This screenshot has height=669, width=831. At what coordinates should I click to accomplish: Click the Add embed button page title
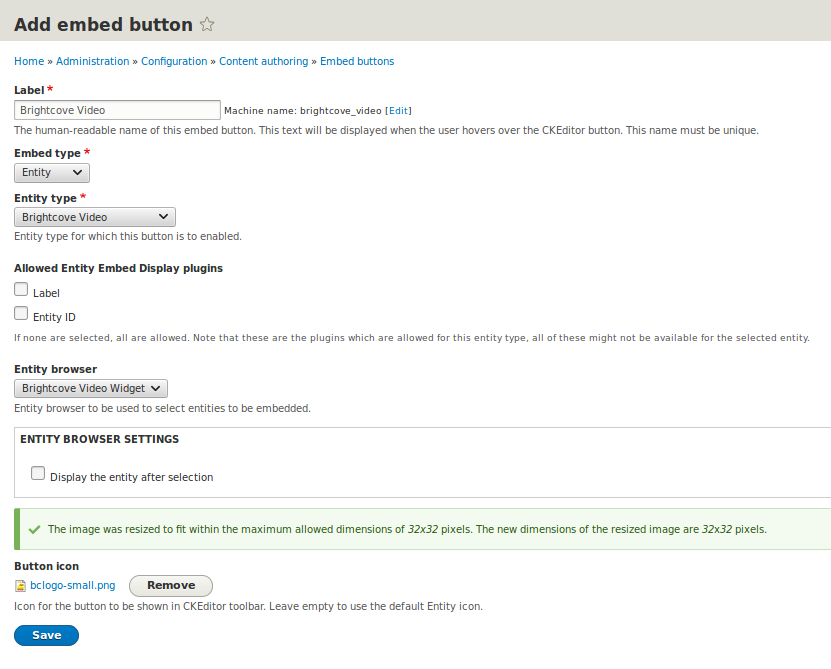[x=103, y=24]
